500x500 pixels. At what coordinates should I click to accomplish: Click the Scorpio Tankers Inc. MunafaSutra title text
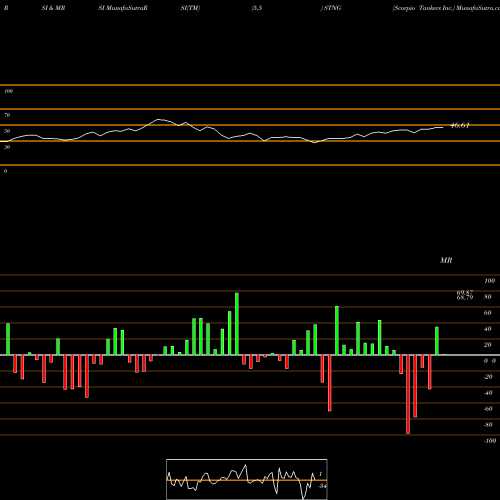coord(446,8)
